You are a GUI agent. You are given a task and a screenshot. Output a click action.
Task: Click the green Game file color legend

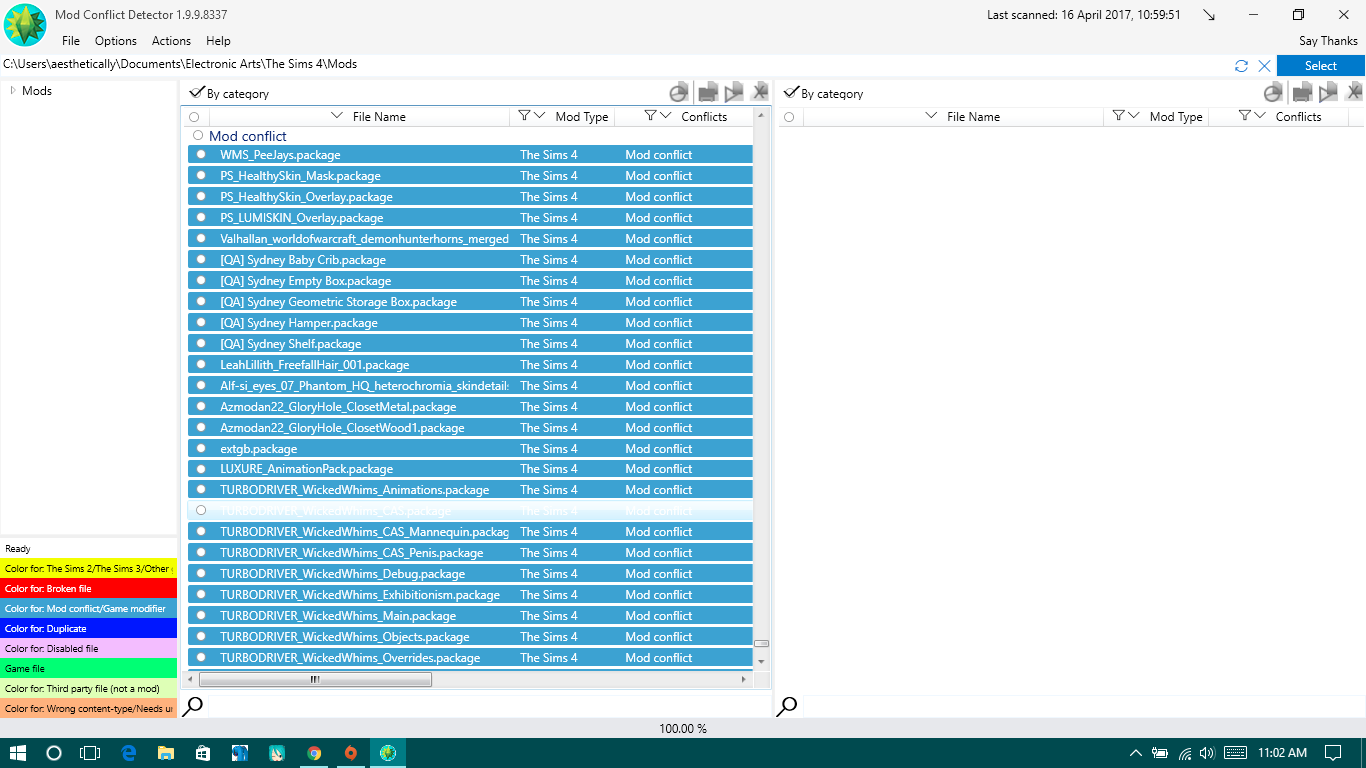point(89,668)
